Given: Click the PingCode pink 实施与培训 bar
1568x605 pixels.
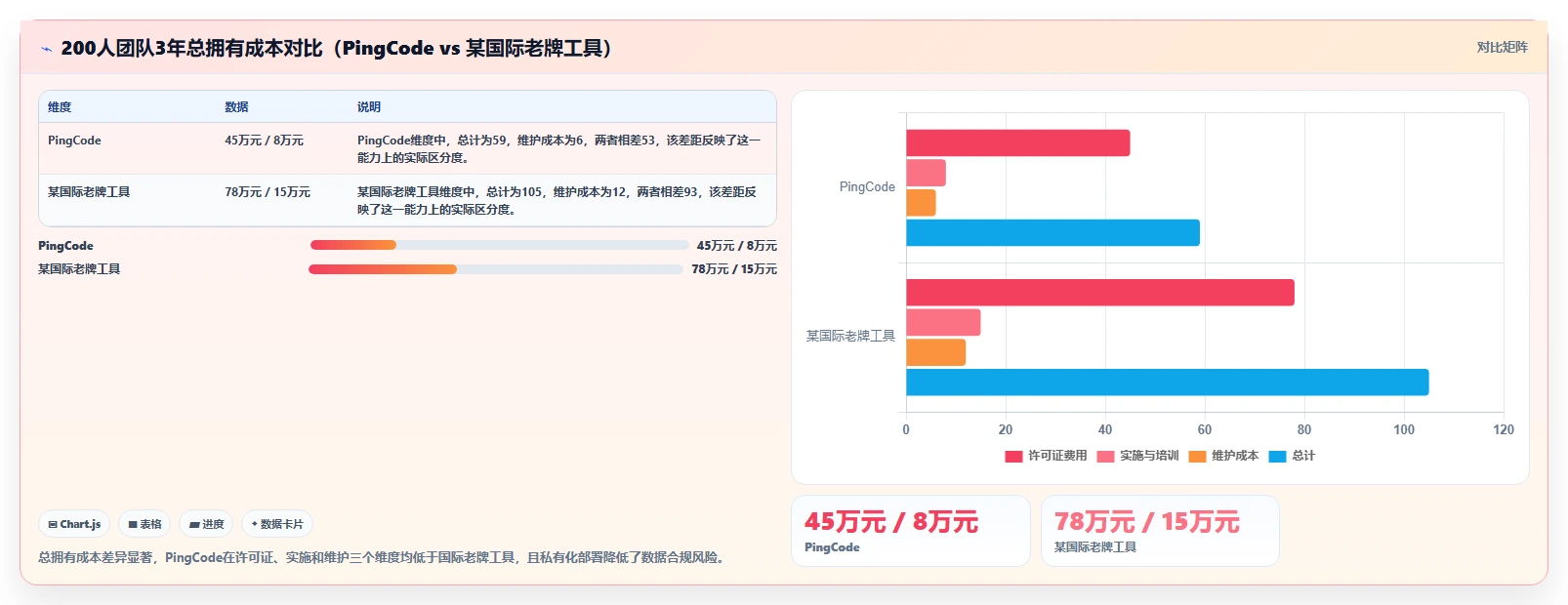Looking at the screenshot, I should 926,173.
